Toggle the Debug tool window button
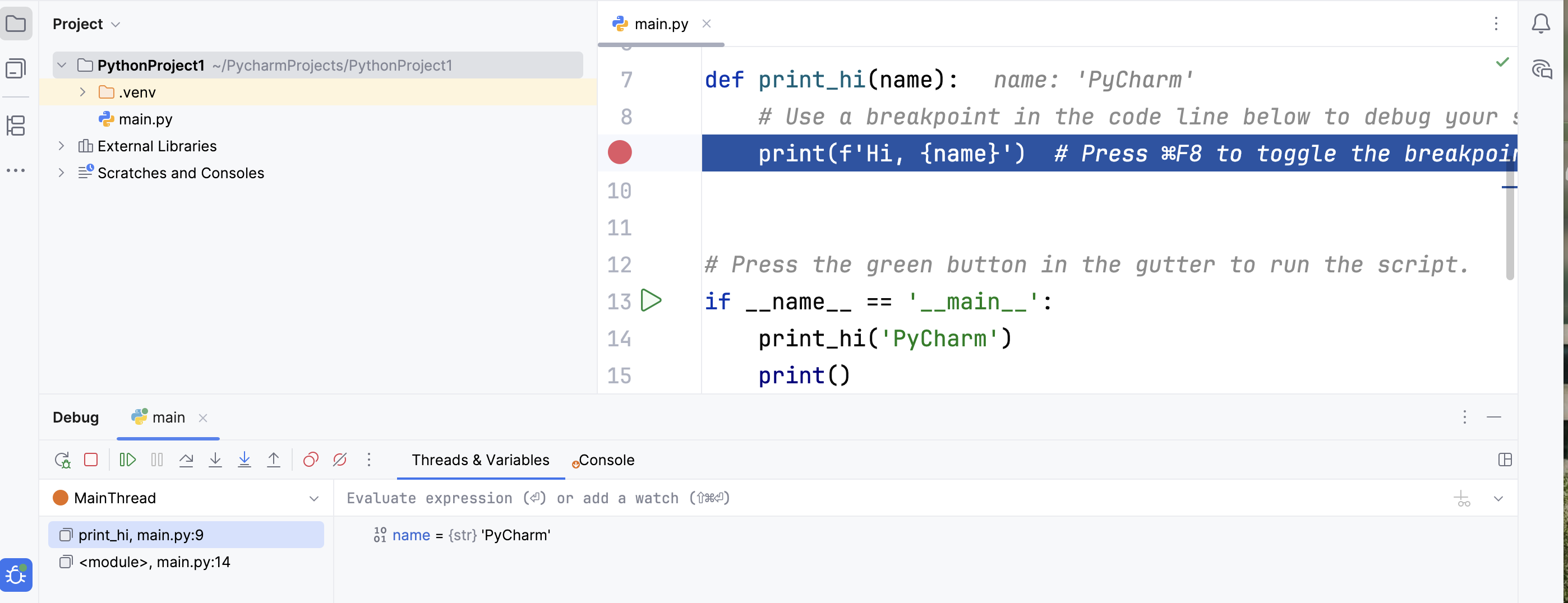This screenshot has height=603, width=1568. pyautogui.click(x=16, y=574)
